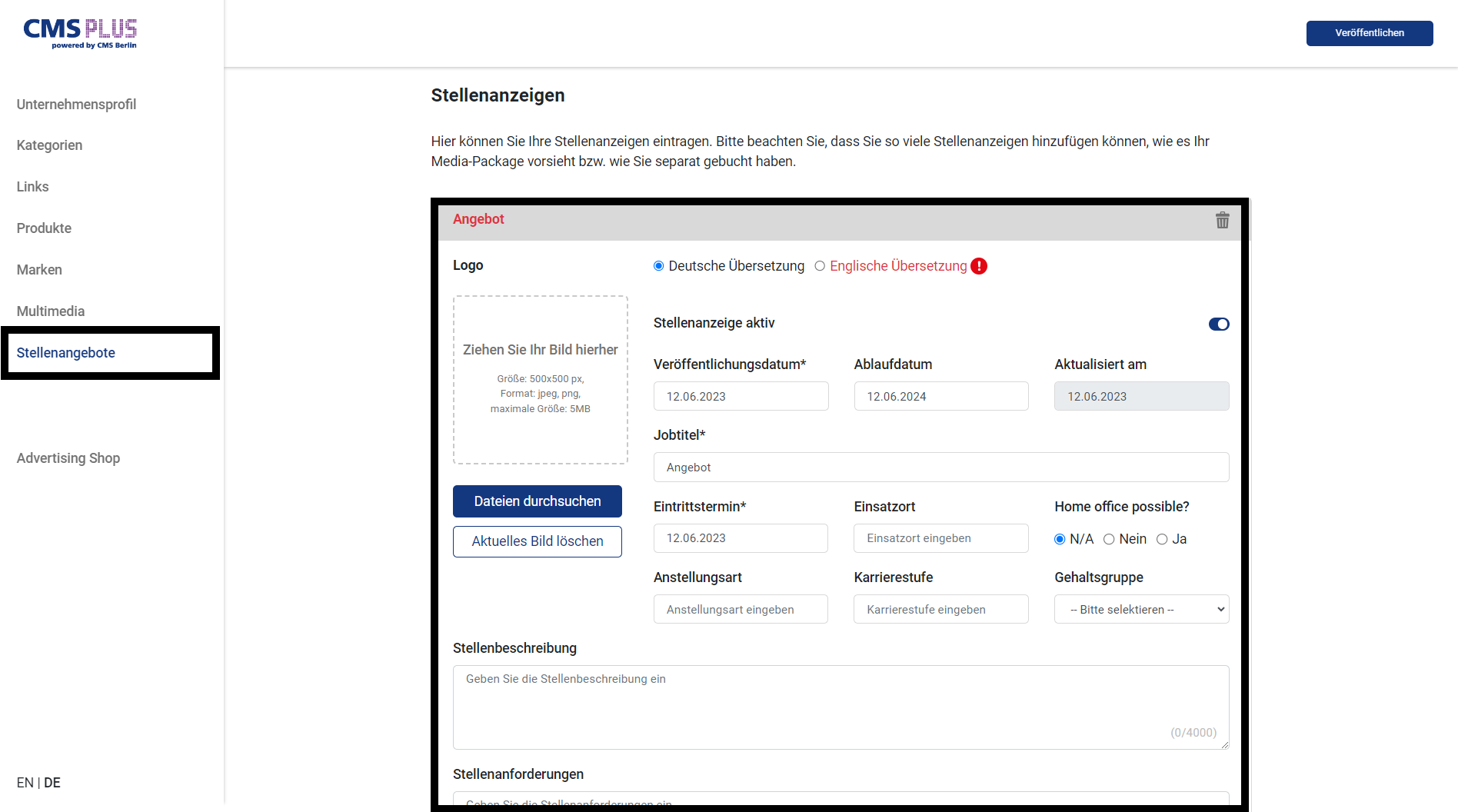Viewport: 1458px width, 812px height.
Task: Open the Advertising Shop link
Action: 68,458
